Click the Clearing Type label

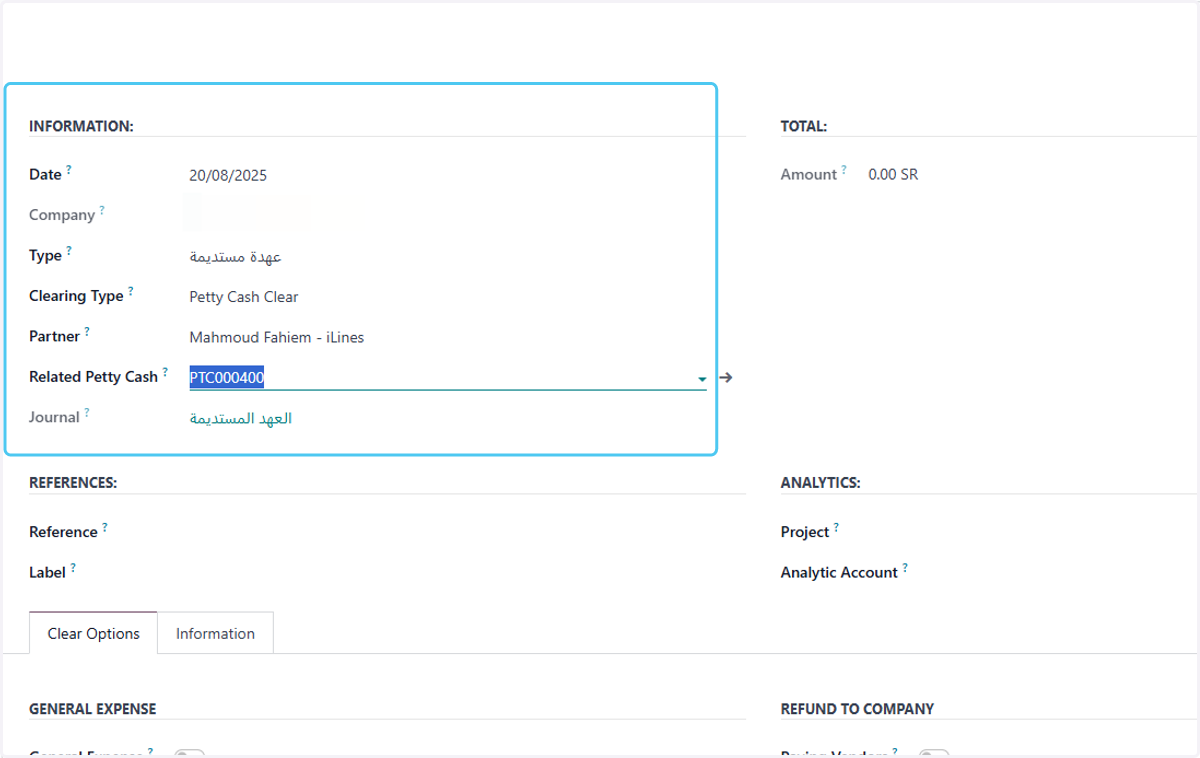point(76,296)
